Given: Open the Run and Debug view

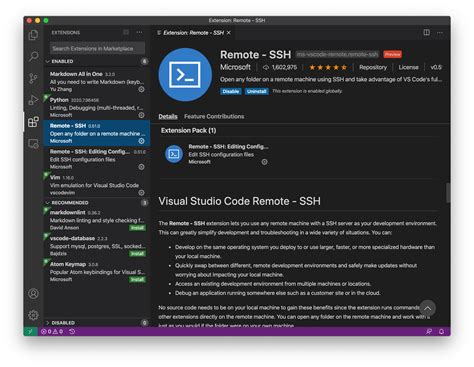Looking at the screenshot, I should tap(33, 100).
